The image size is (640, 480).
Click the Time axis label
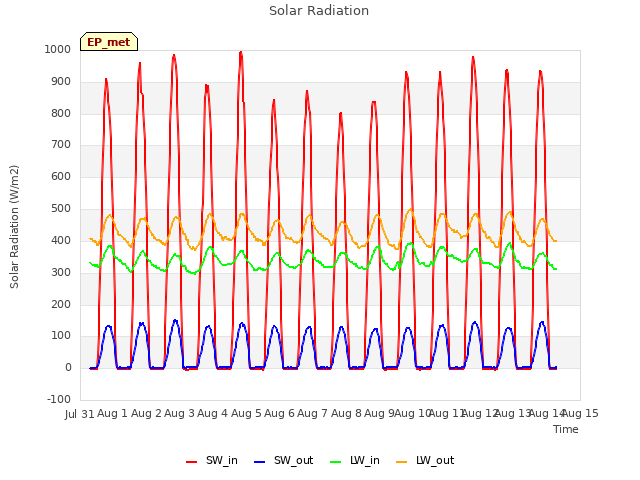566,429
